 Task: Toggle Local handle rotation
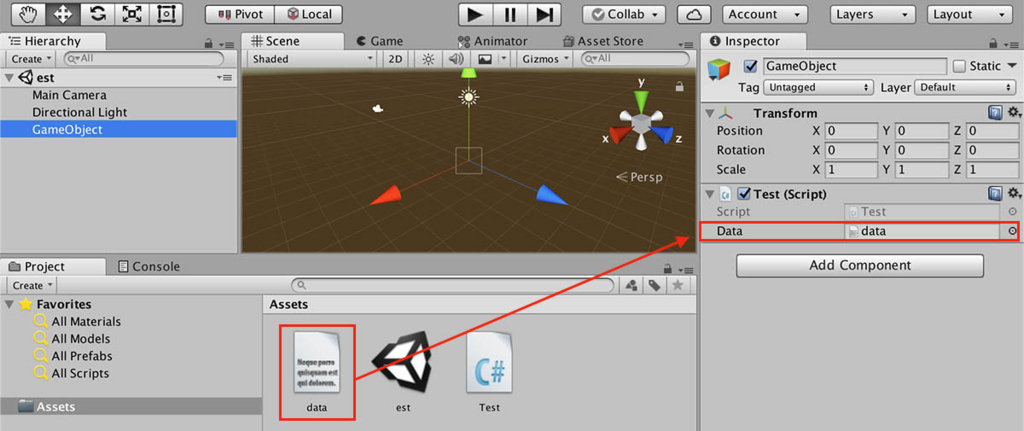coord(308,14)
